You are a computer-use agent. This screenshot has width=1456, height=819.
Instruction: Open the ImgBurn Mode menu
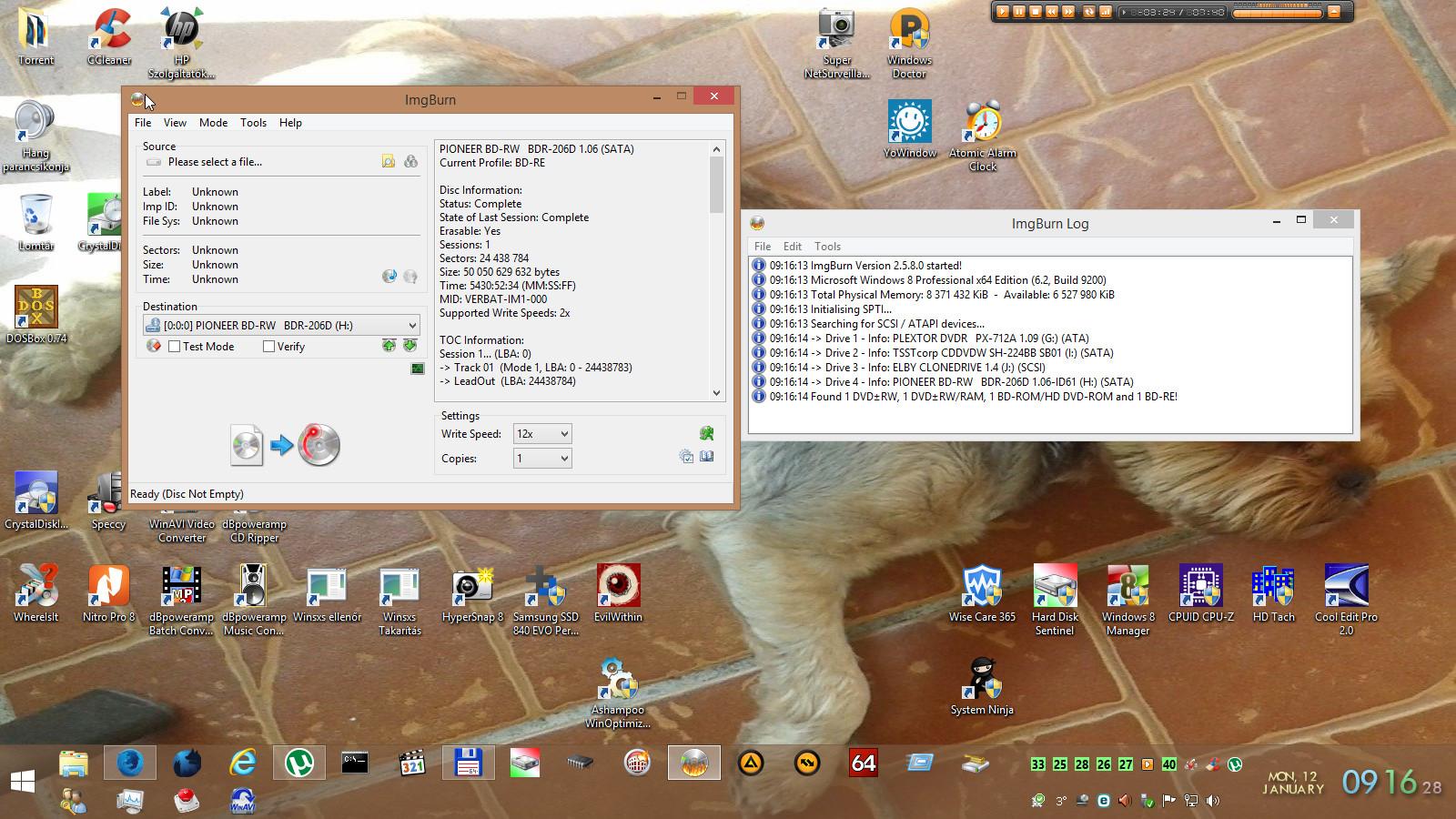(213, 123)
